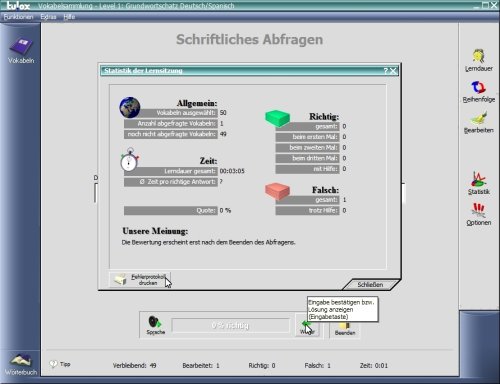Viewport: 500px width, 384px height.
Task: Click the green Richtig box icon
Action: (277, 118)
